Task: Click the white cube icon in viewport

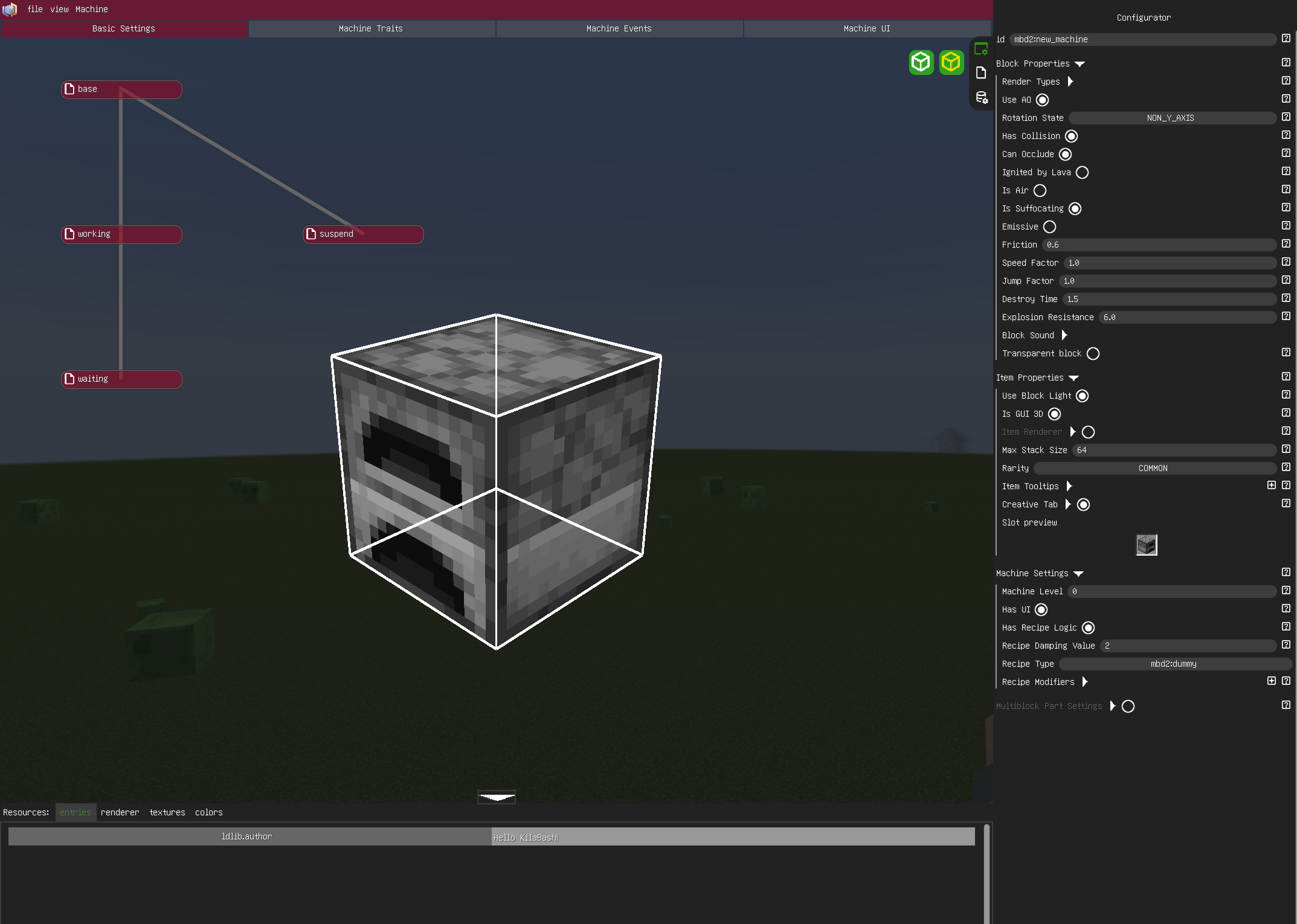Action: (x=921, y=62)
